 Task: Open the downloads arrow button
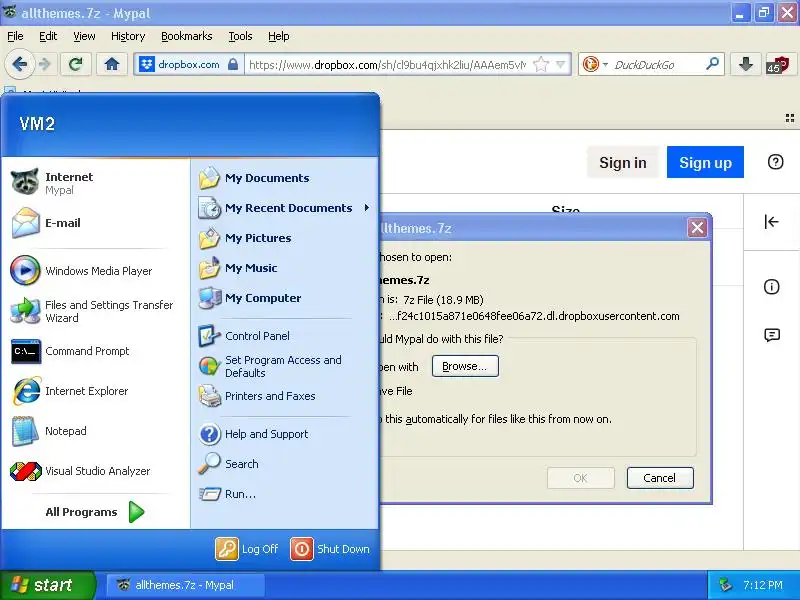[x=746, y=64]
